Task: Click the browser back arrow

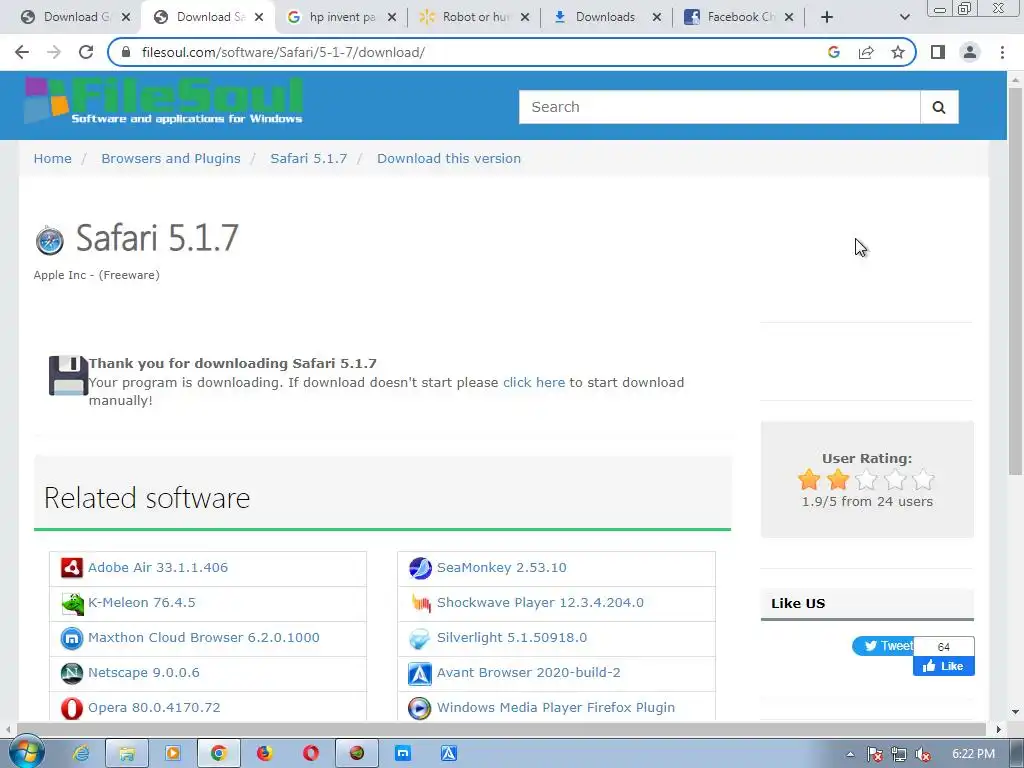Action: click(22, 52)
